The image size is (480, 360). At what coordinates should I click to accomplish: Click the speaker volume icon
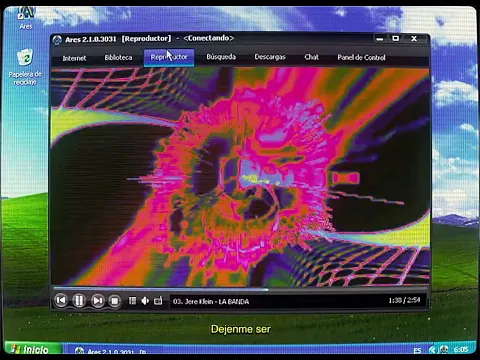pos(145,301)
